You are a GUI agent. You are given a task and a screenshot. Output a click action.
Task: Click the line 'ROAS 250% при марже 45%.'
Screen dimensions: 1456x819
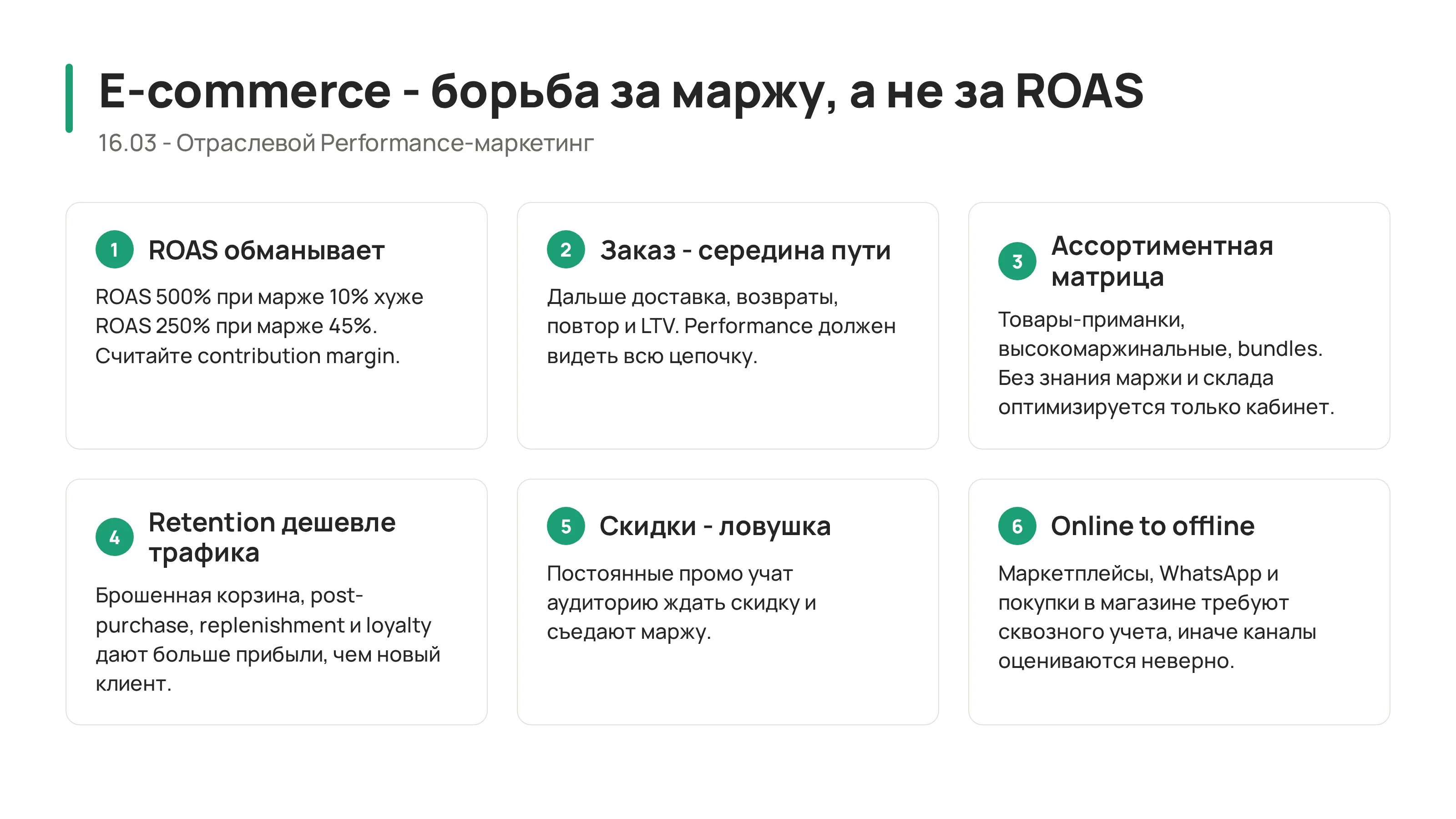pyautogui.click(x=236, y=326)
